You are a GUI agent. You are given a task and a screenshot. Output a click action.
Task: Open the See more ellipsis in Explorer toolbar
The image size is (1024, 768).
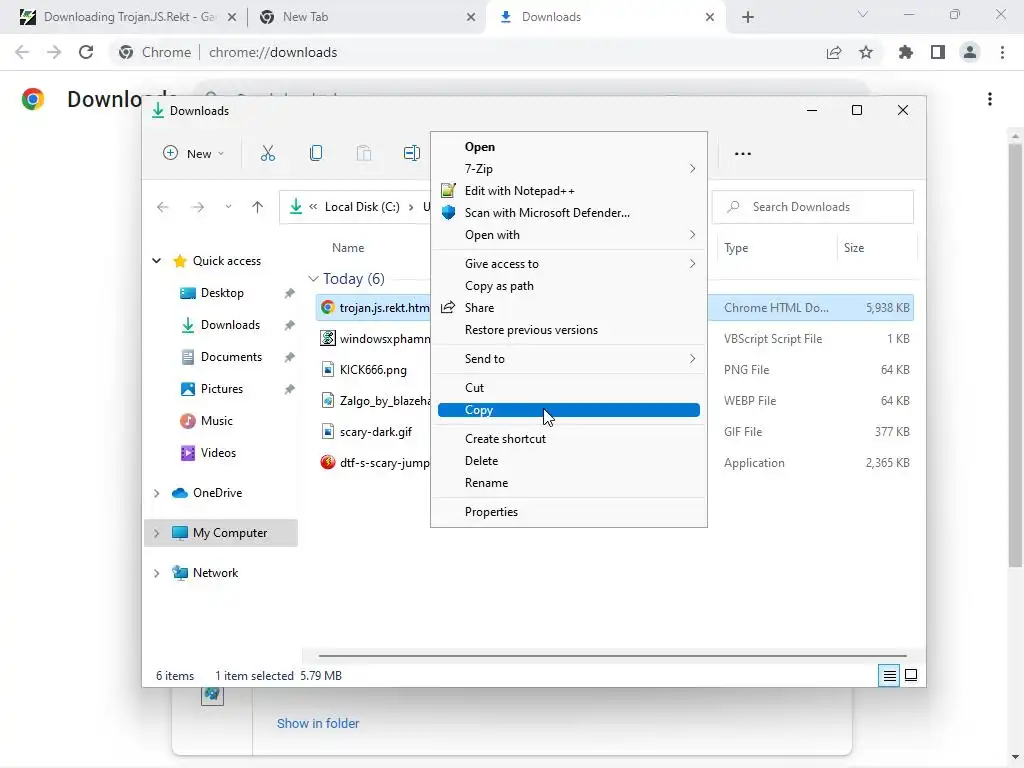(743, 154)
